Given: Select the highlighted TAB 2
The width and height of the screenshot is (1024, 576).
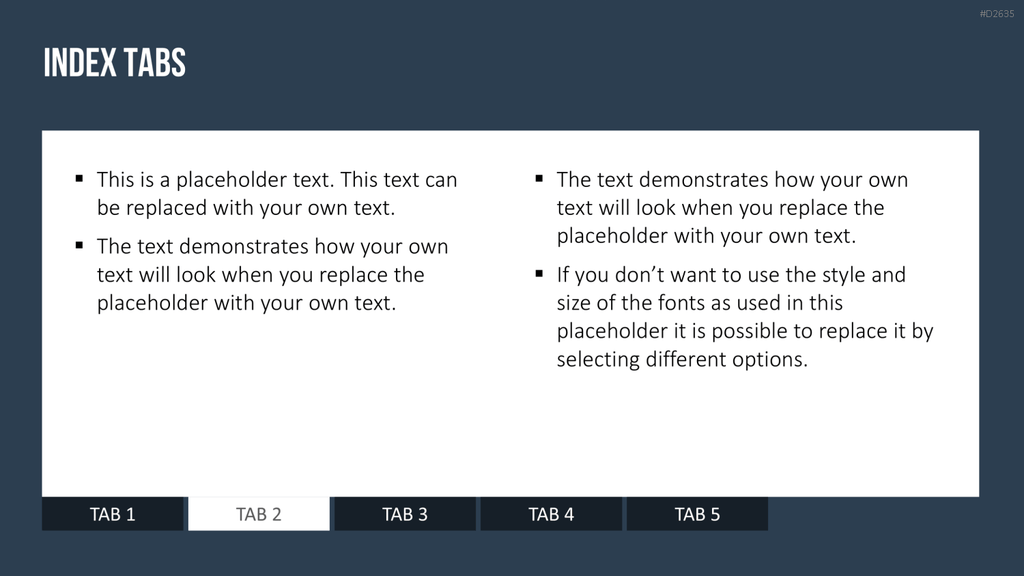Looking at the screenshot, I should click(x=259, y=514).
